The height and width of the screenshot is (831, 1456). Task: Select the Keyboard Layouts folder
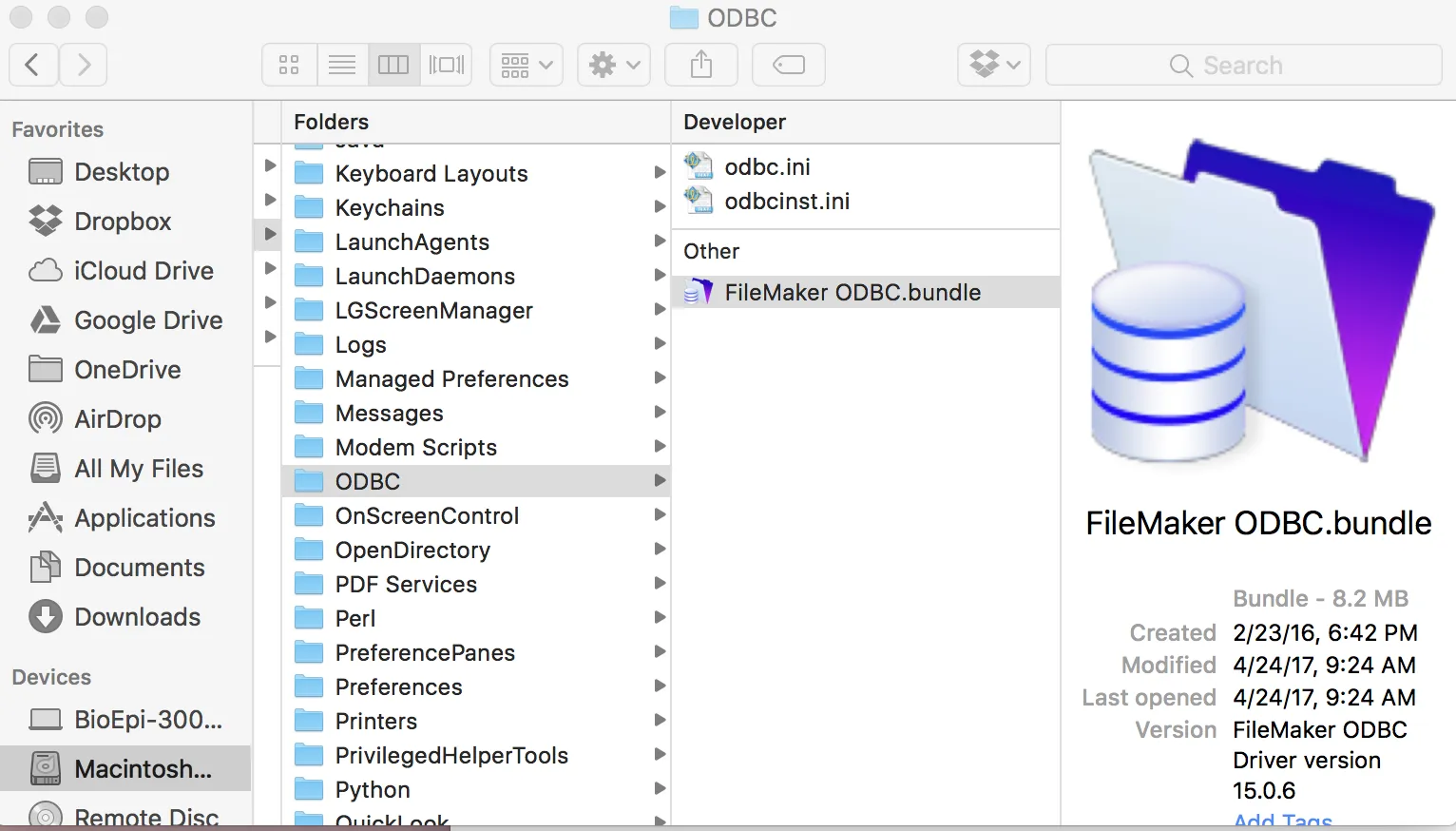pyautogui.click(x=476, y=174)
